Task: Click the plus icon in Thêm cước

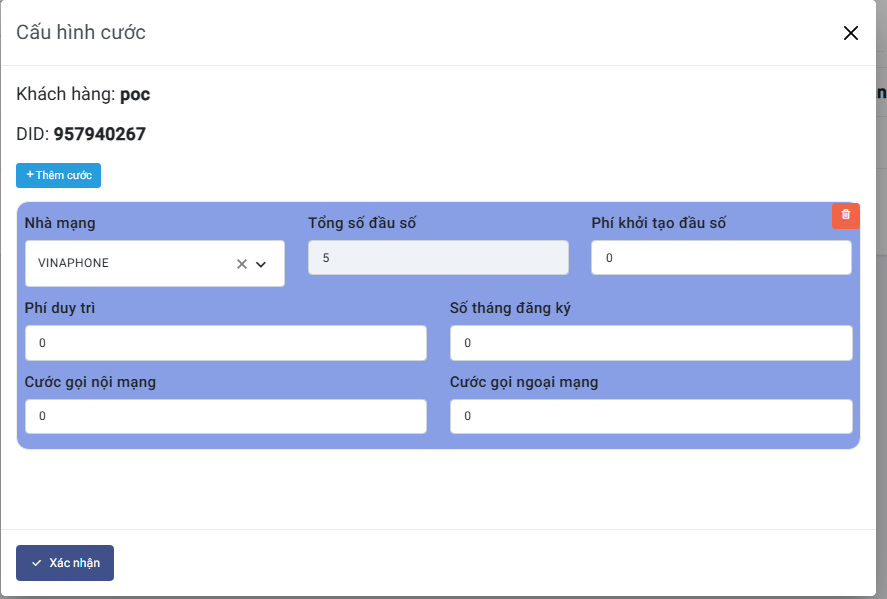Action: pyautogui.click(x=30, y=175)
